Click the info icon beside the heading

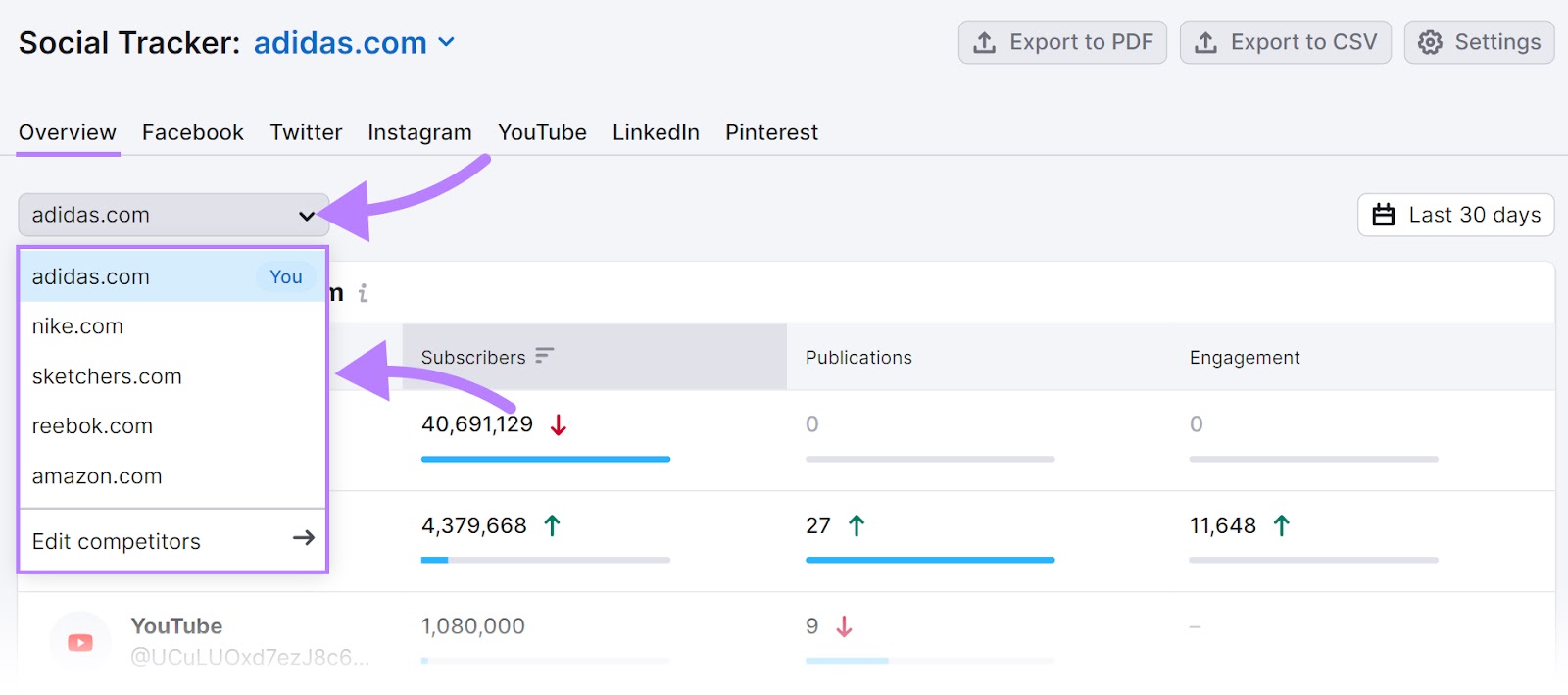[363, 293]
